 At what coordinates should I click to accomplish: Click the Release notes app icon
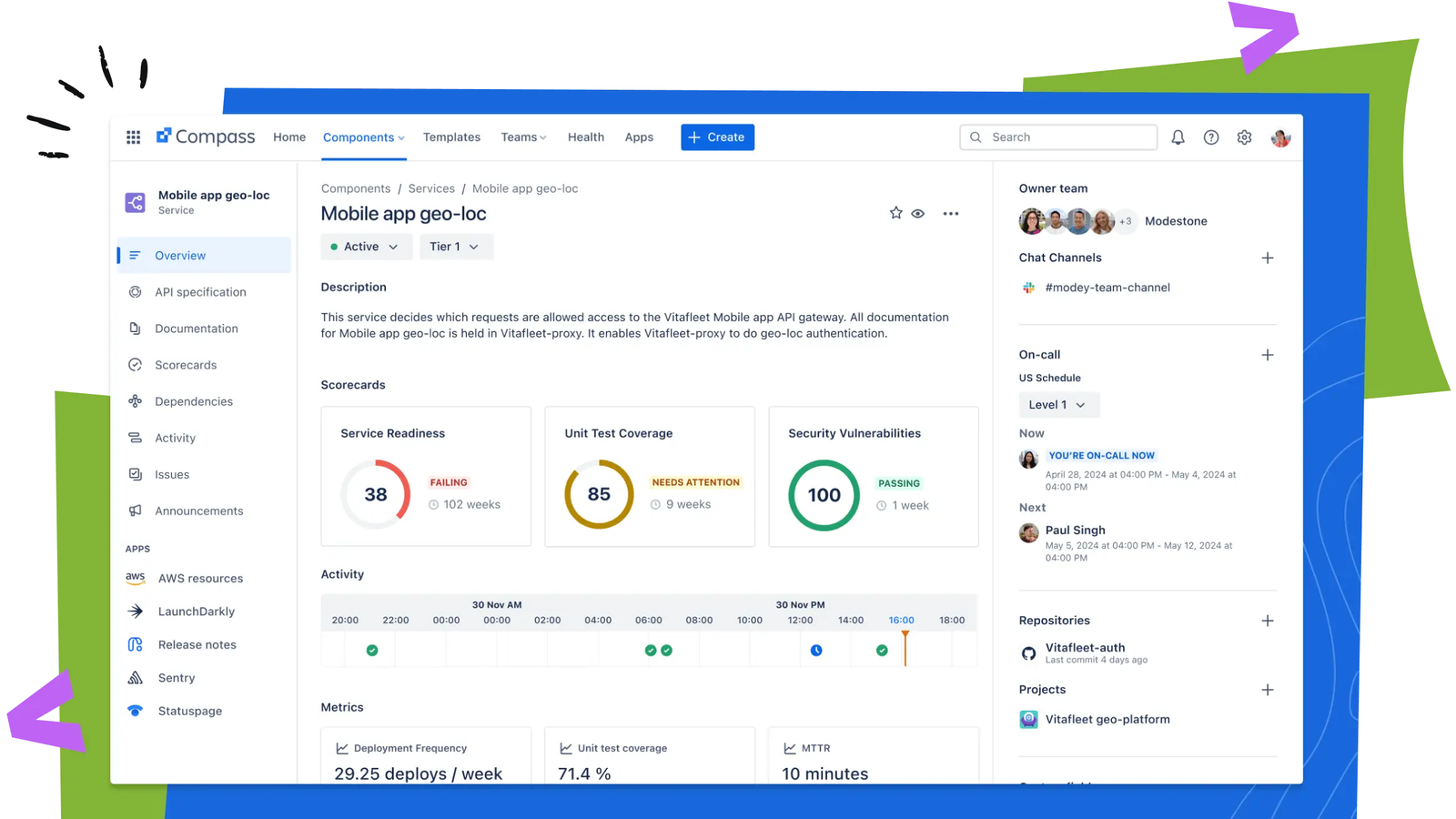pos(135,644)
